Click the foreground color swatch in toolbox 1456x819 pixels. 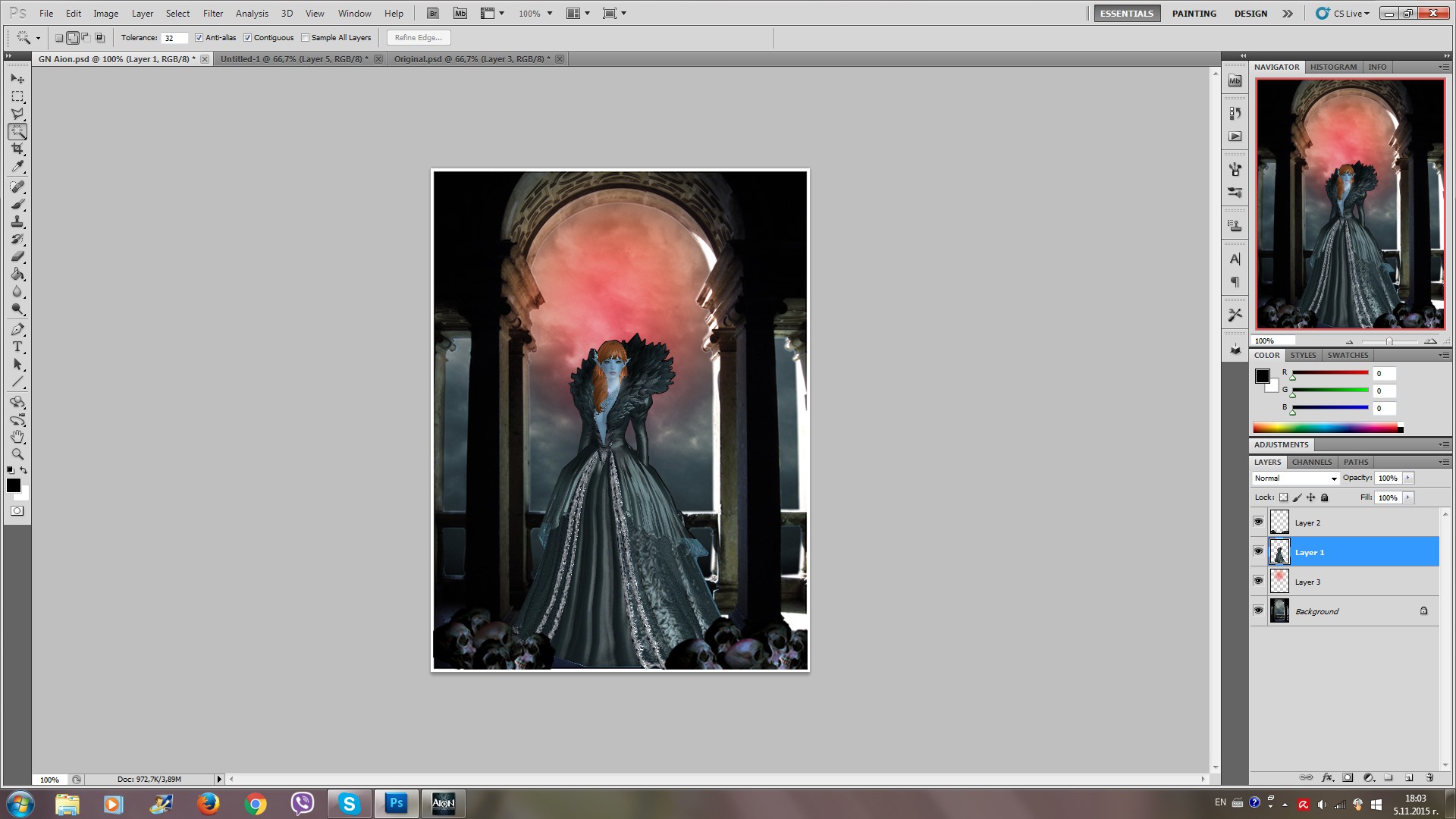(13, 485)
